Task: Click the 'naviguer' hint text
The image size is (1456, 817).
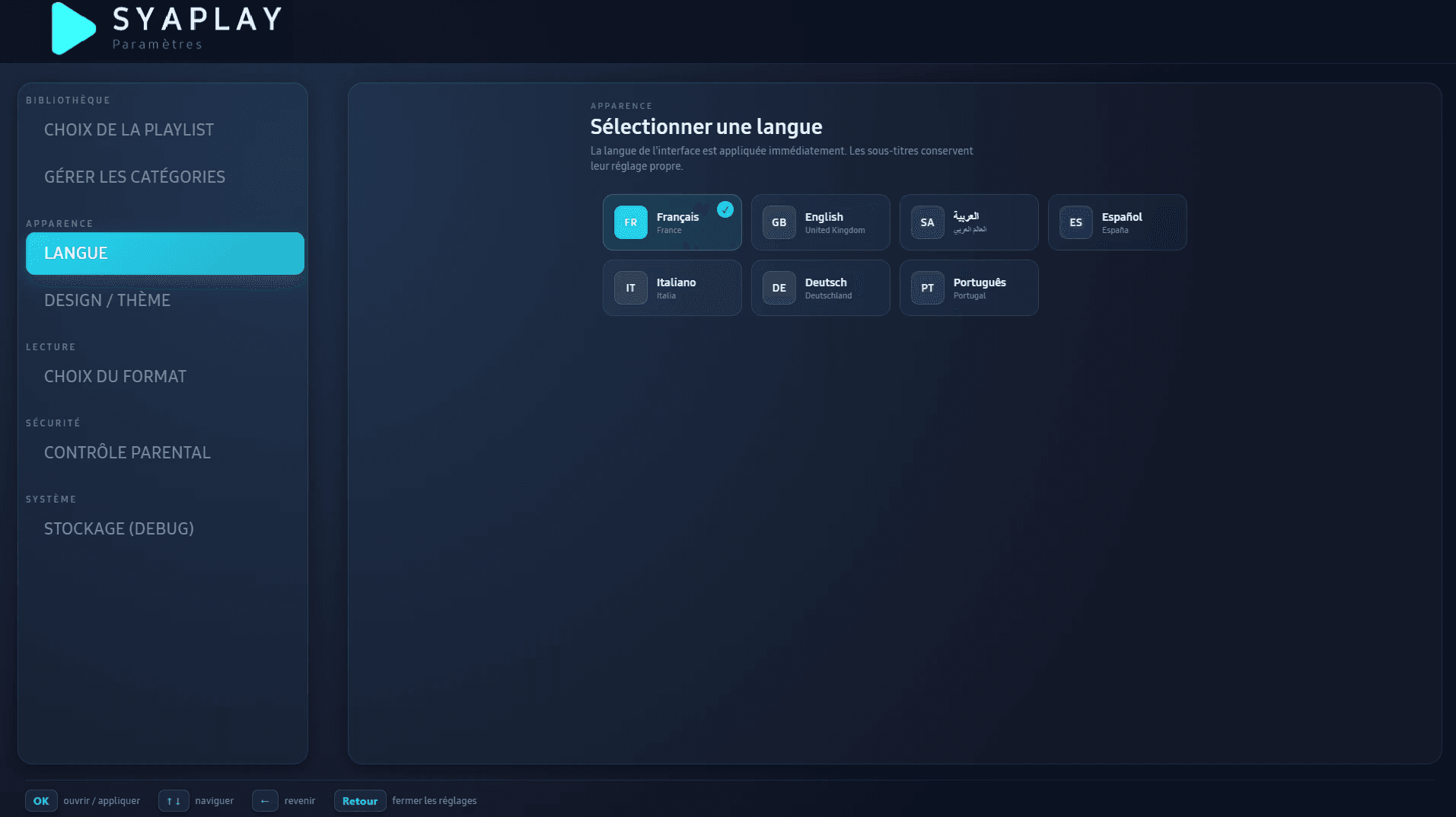Action: point(215,801)
